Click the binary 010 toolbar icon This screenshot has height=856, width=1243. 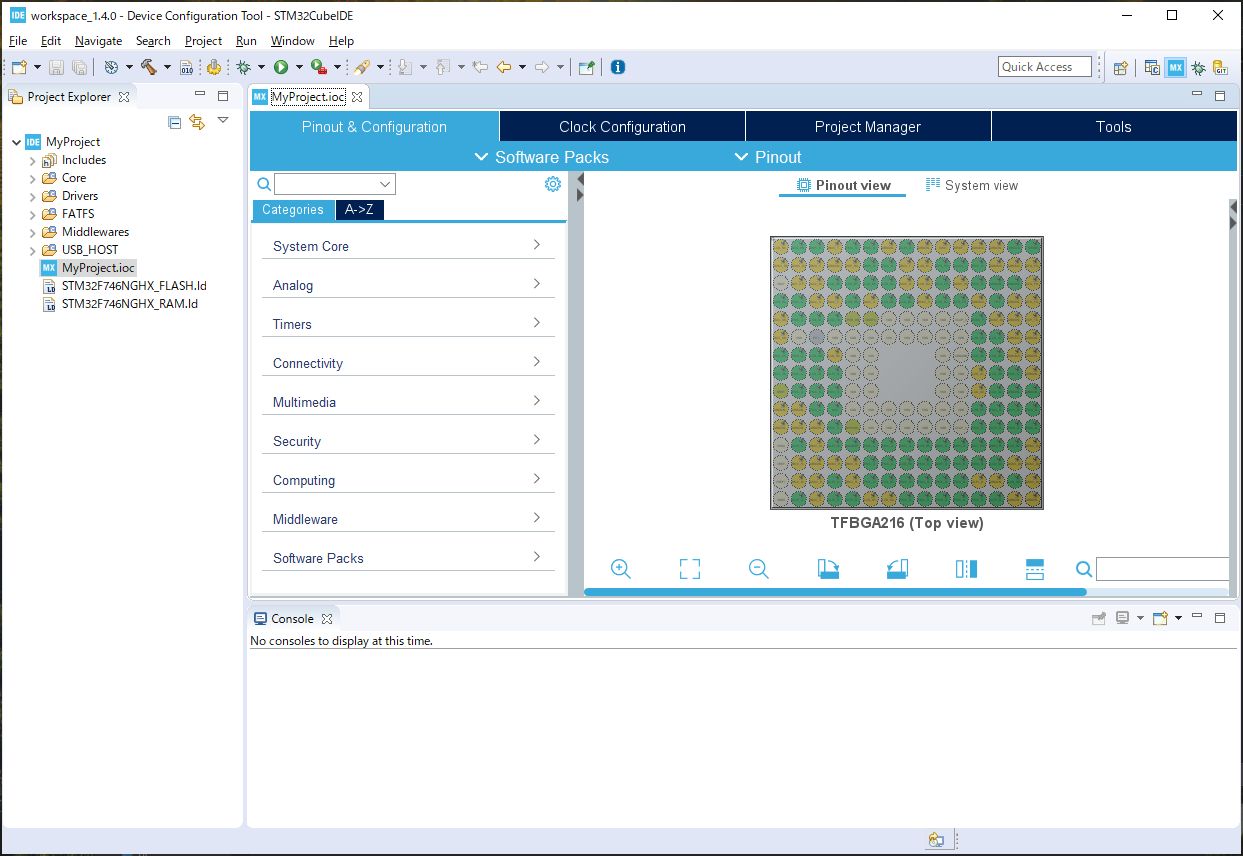(x=186, y=67)
